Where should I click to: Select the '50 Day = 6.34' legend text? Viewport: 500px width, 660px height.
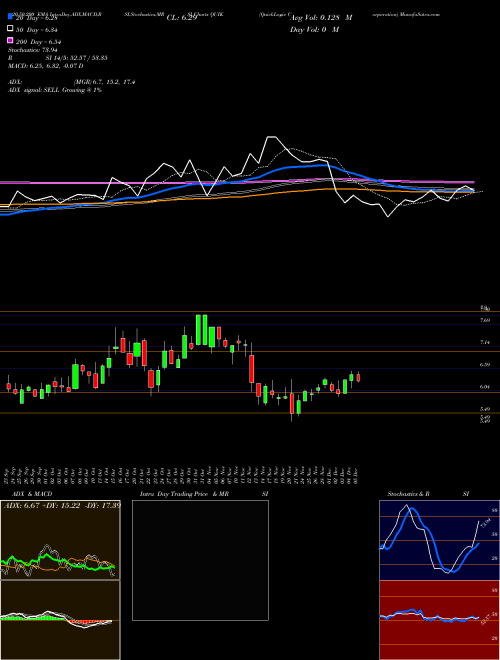pyautogui.click(x=37, y=30)
